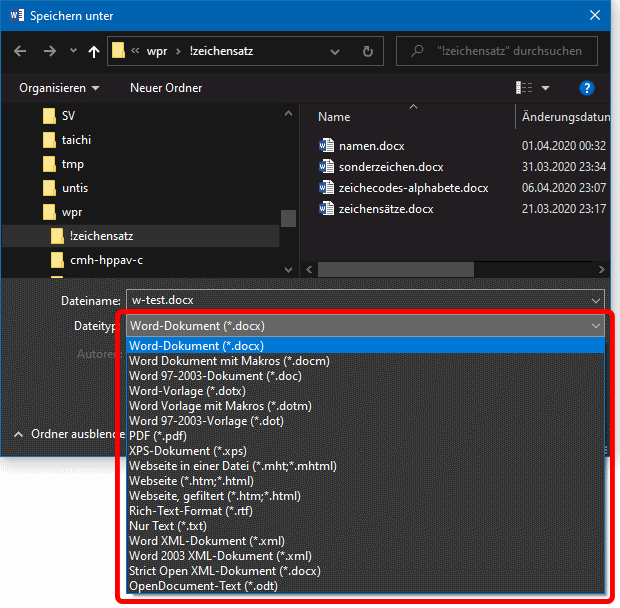Select the zeichensätze.docx file

[x=385, y=209]
